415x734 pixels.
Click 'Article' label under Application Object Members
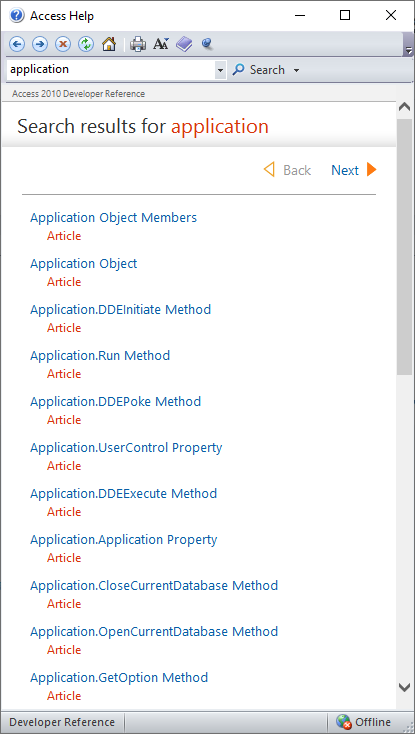tap(64, 236)
